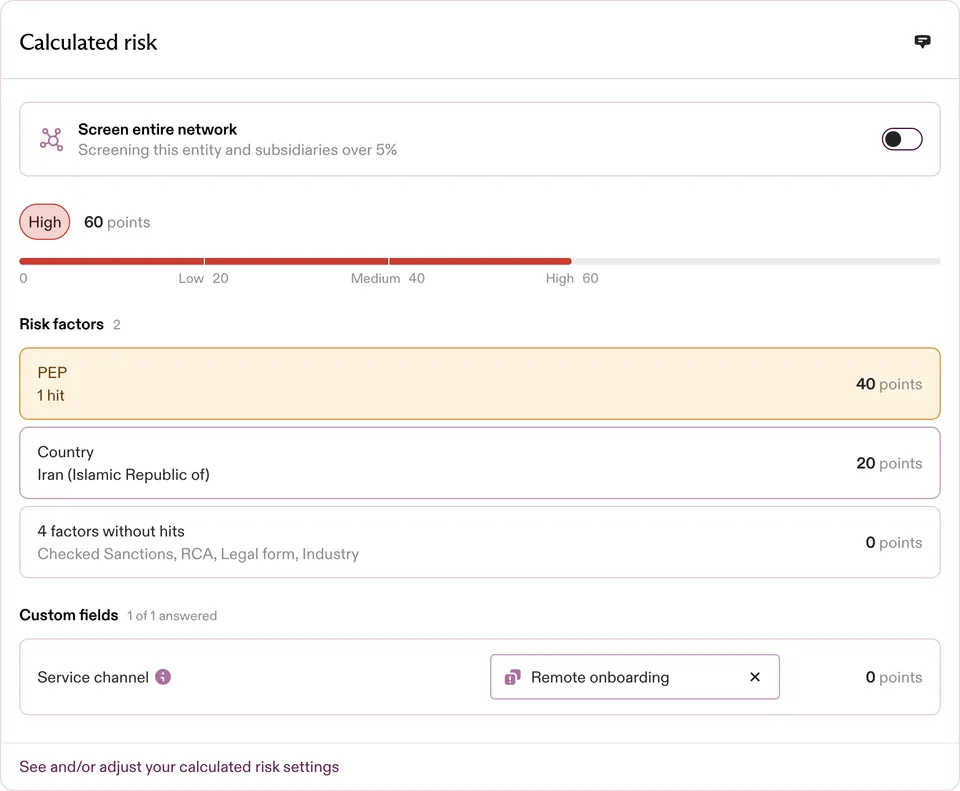Click the risk score progress bar
Viewport: 960px width, 791px height.
479,261
